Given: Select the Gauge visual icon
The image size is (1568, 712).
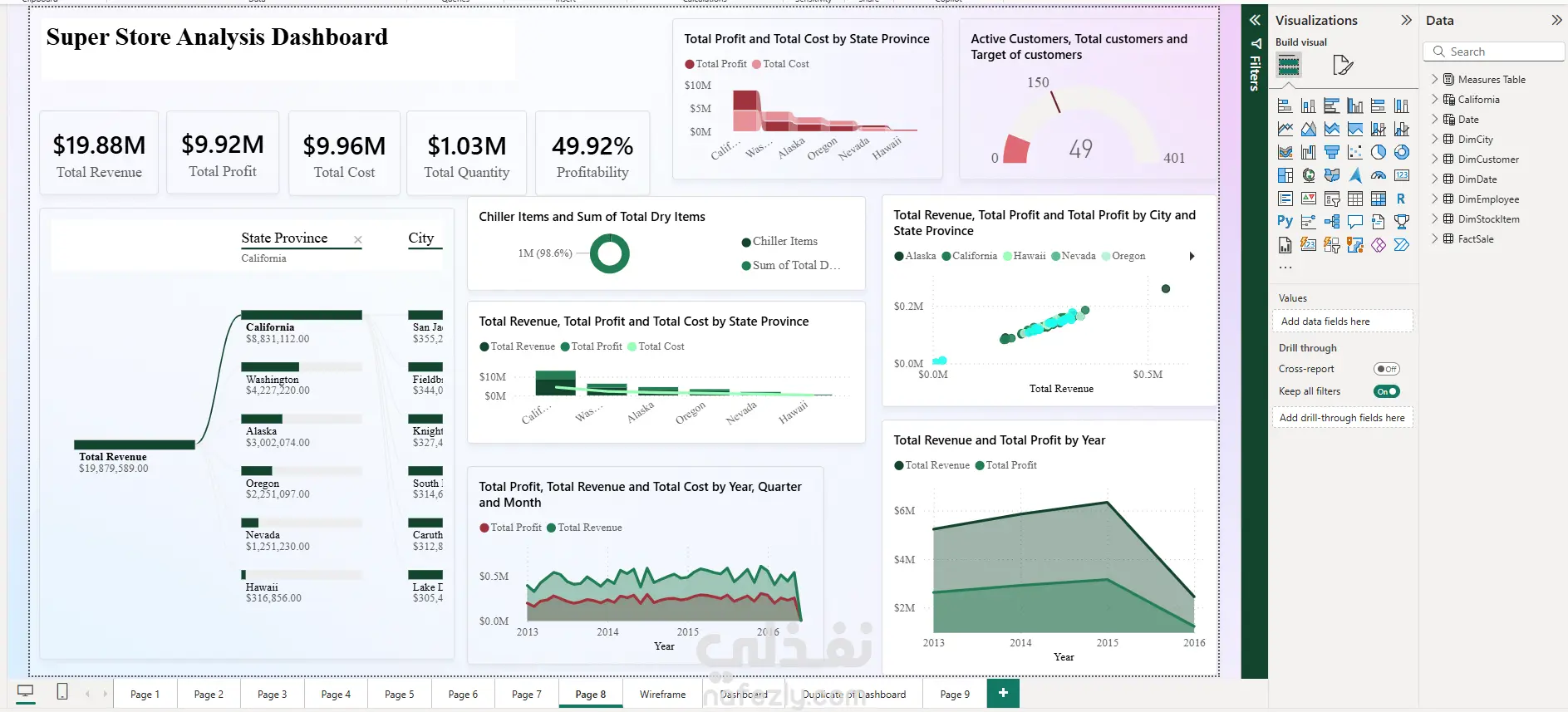Looking at the screenshot, I should (1378, 175).
